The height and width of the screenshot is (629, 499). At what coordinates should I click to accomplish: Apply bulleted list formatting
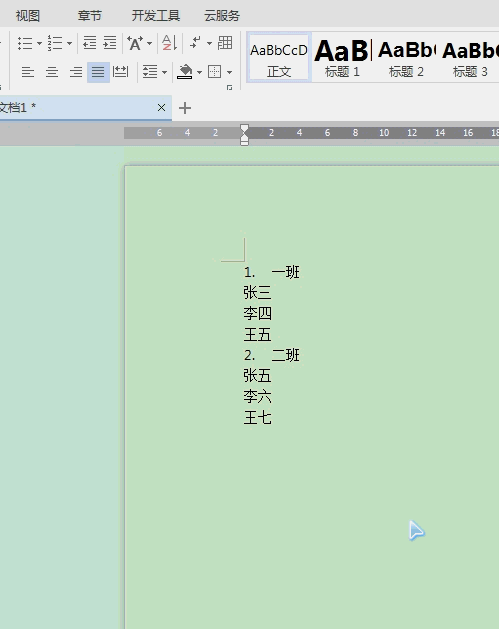coord(25,43)
